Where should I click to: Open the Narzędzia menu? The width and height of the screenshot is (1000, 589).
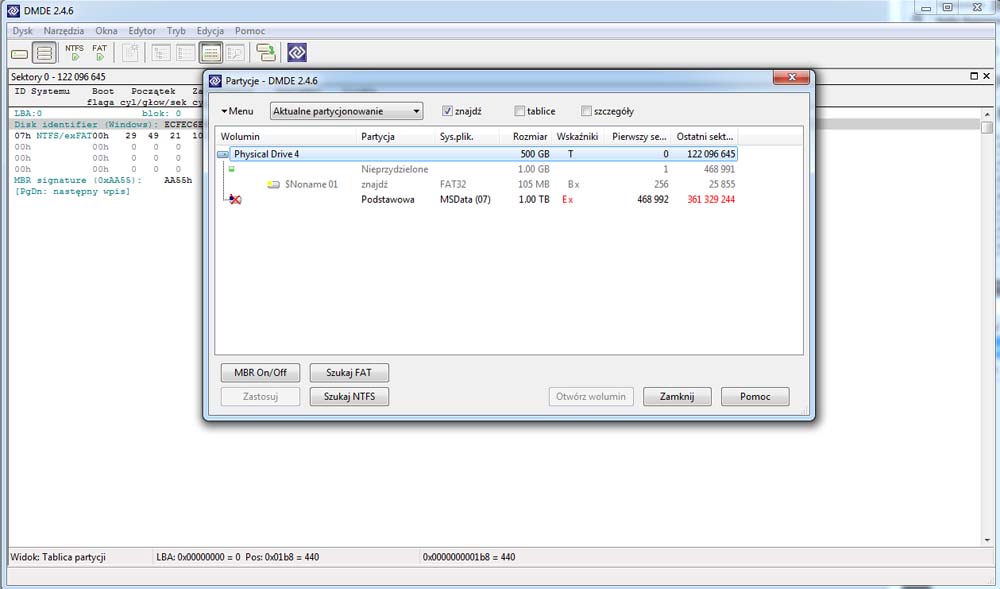(64, 31)
